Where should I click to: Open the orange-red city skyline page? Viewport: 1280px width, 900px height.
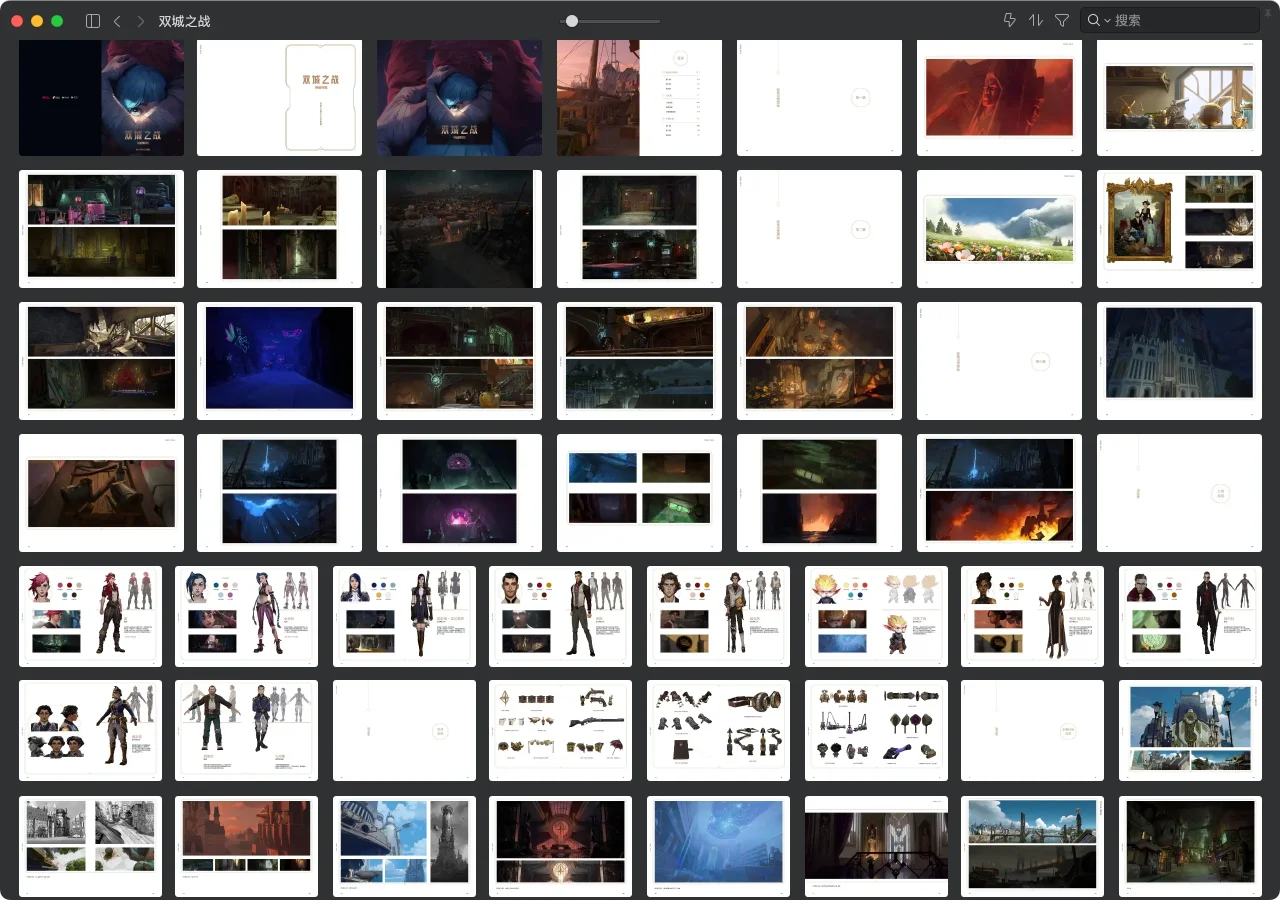coord(246,846)
